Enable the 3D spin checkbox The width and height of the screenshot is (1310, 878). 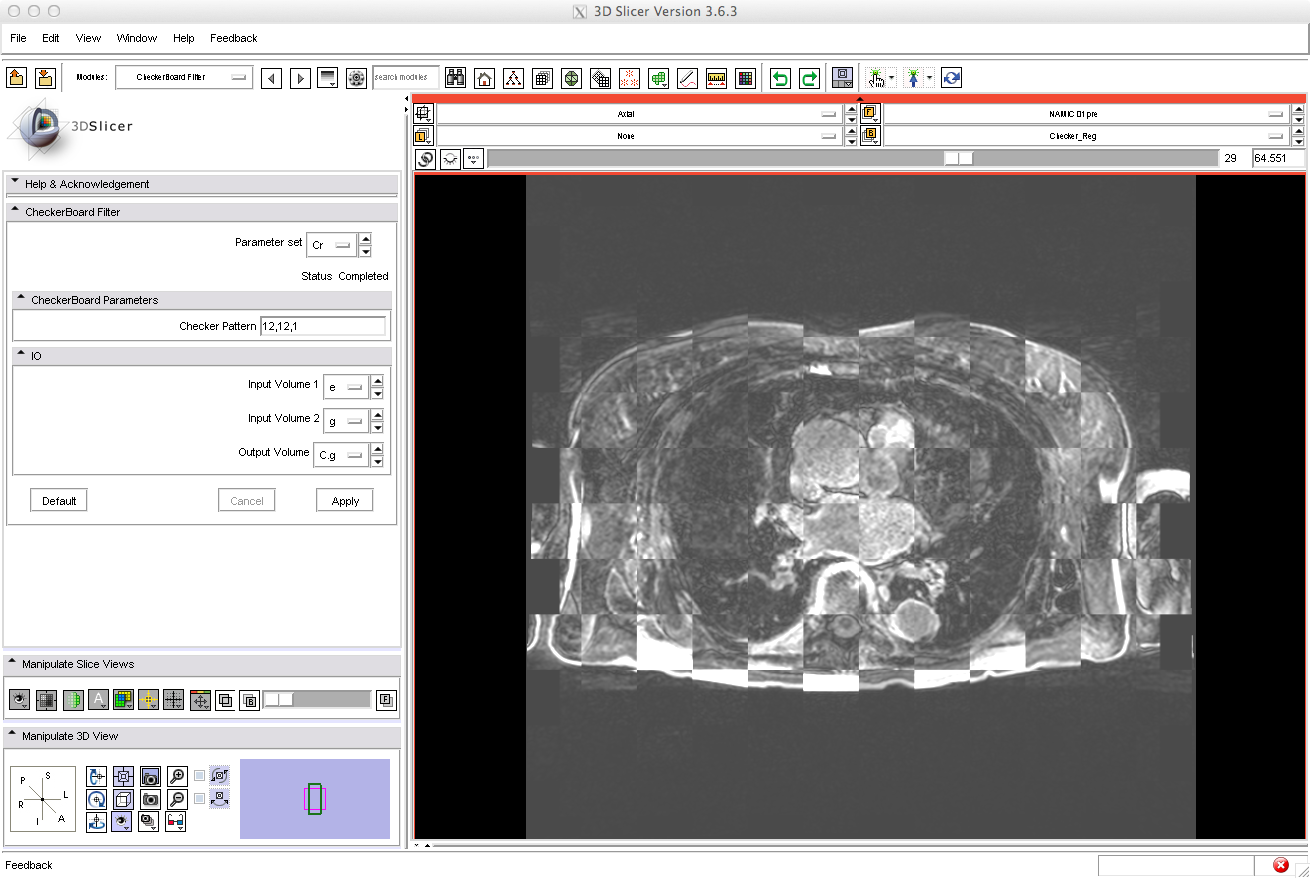click(200, 776)
